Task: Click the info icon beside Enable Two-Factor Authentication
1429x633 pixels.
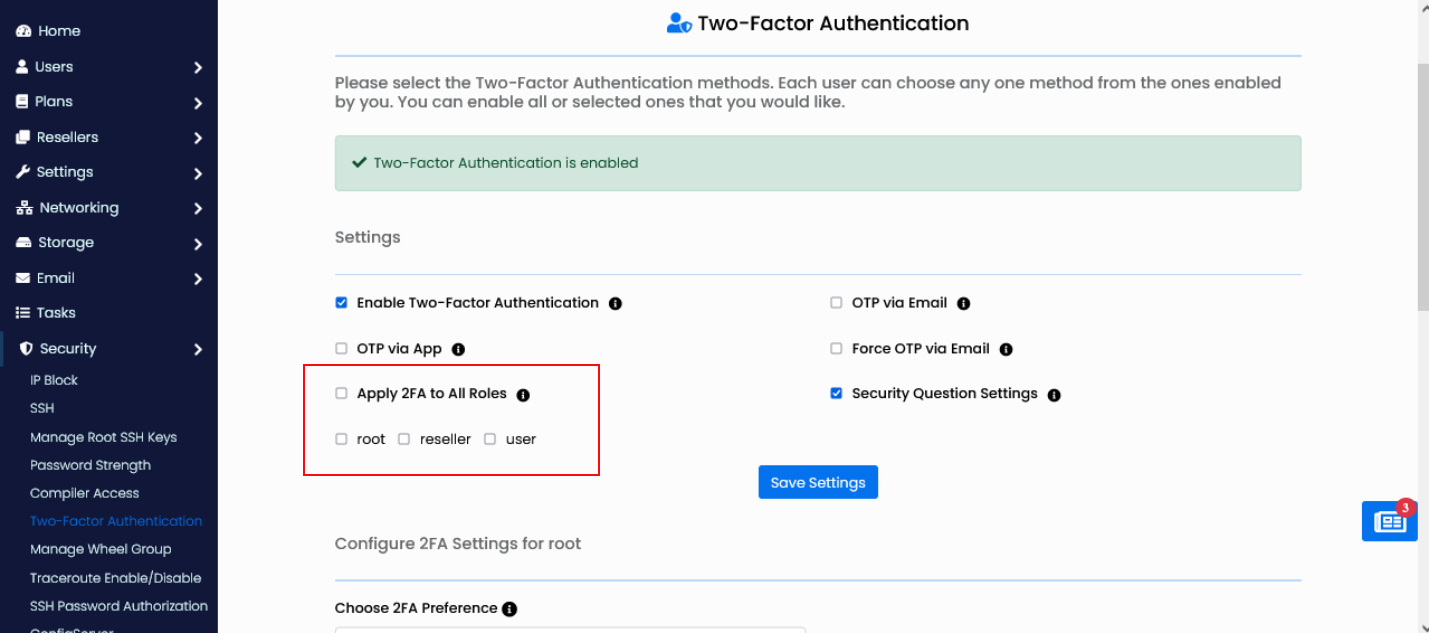Action: [615, 303]
